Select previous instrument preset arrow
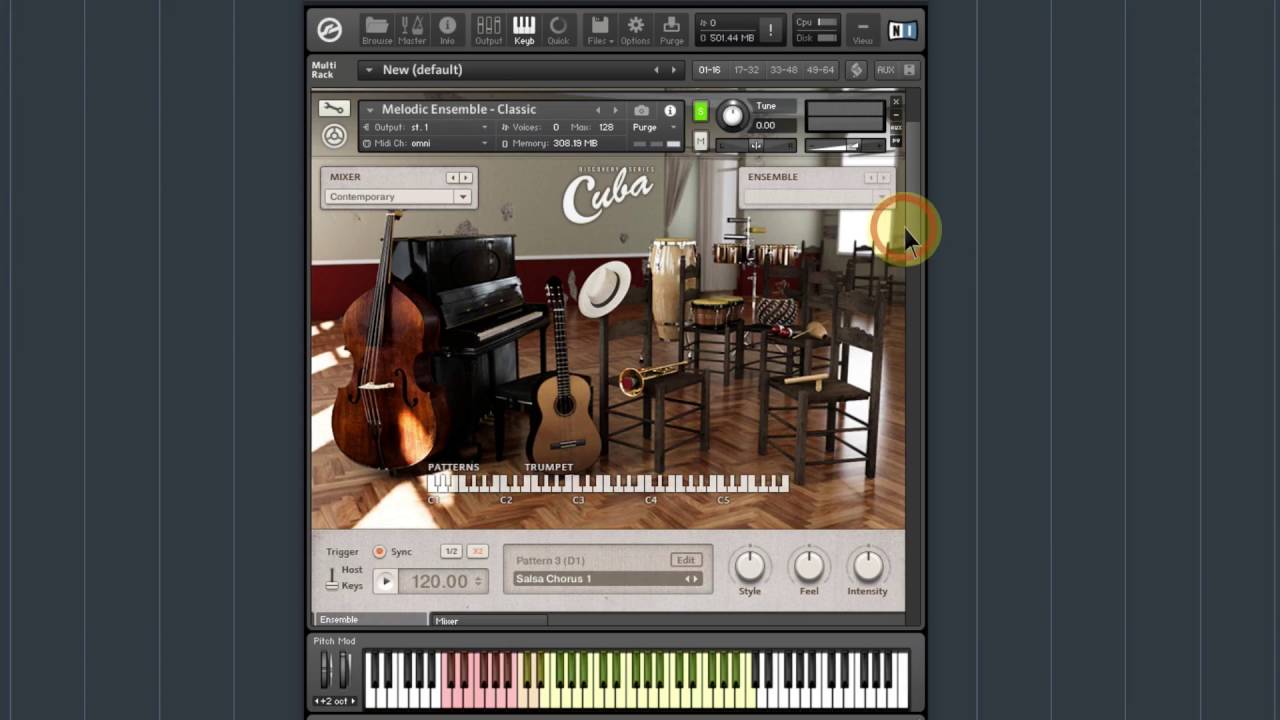This screenshot has width=1280, height=720. tap(598, 110)
